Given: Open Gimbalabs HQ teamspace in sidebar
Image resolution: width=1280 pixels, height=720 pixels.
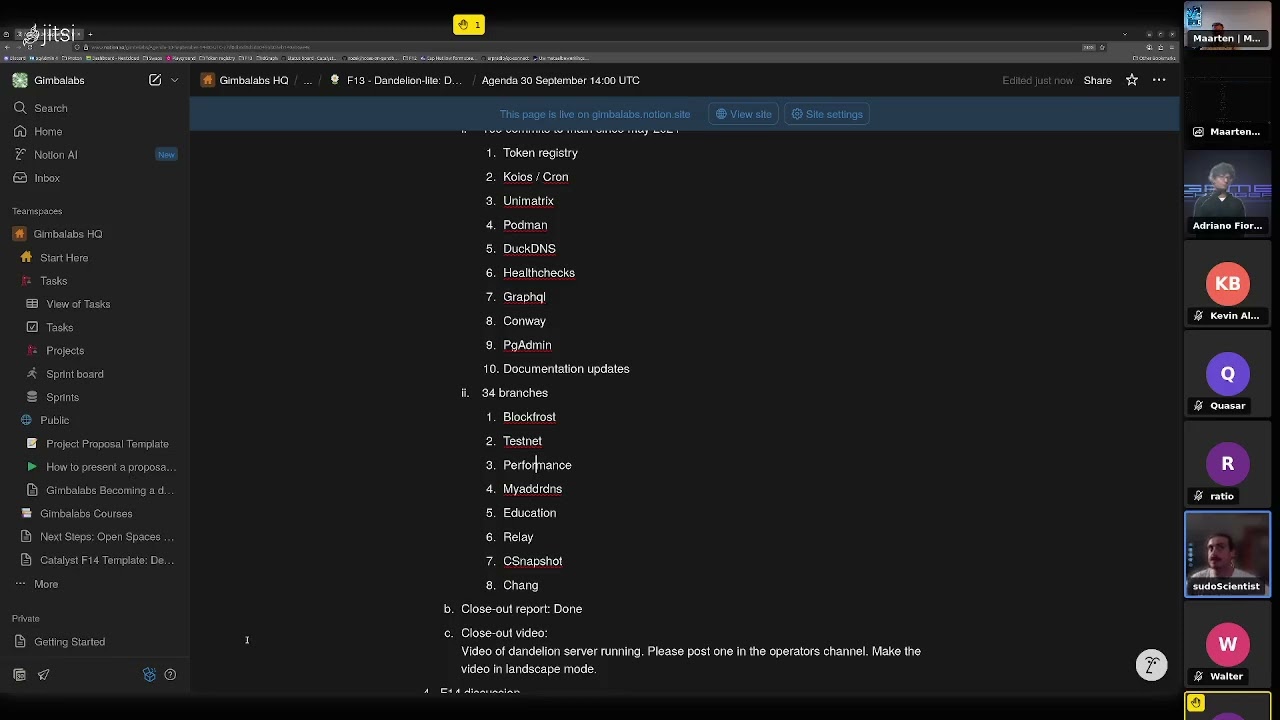Looking at the screenshot, I should 67,234.
